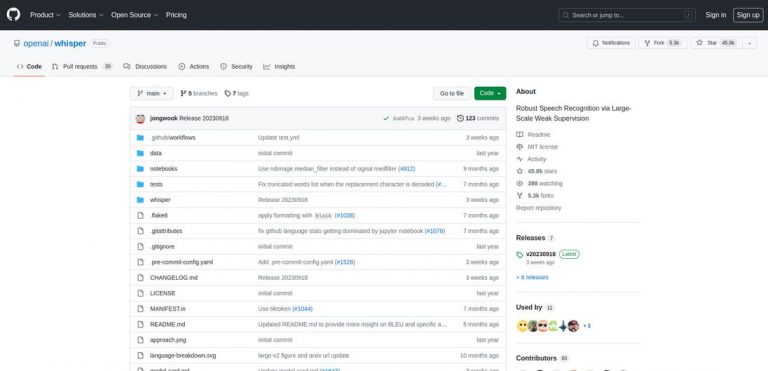This screenshot has height=371, width=768.
Task: Click the .gitattributes file icon
Action: (141, 231)
